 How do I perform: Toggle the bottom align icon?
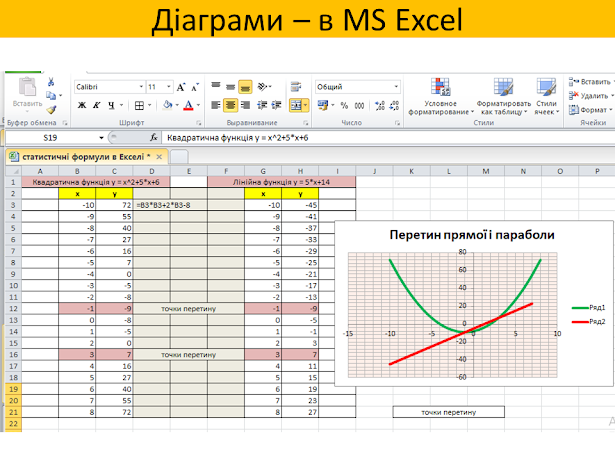point(246,87)
